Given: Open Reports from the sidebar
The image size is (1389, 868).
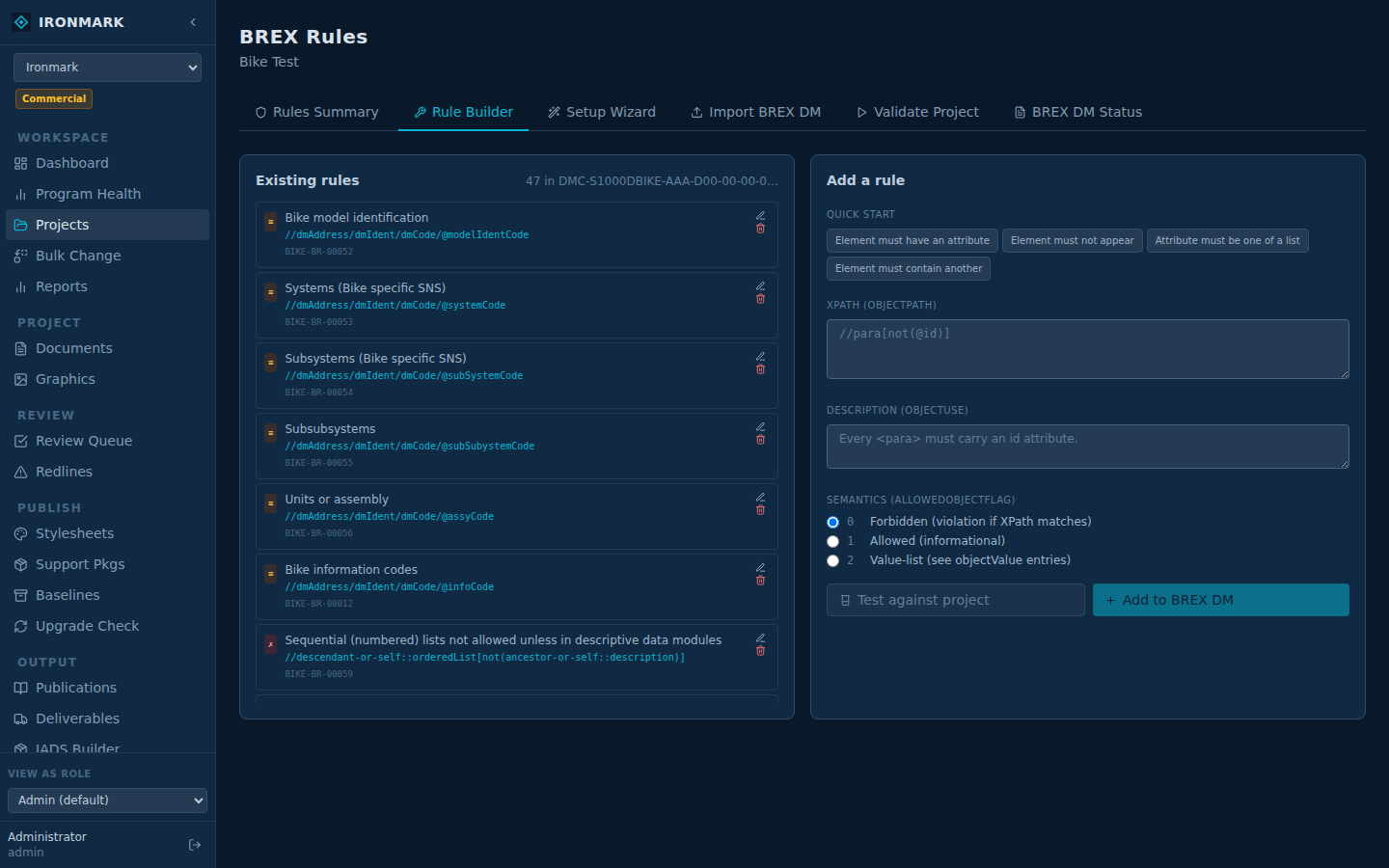Looking at the screenshot, I should coord(107,286).
